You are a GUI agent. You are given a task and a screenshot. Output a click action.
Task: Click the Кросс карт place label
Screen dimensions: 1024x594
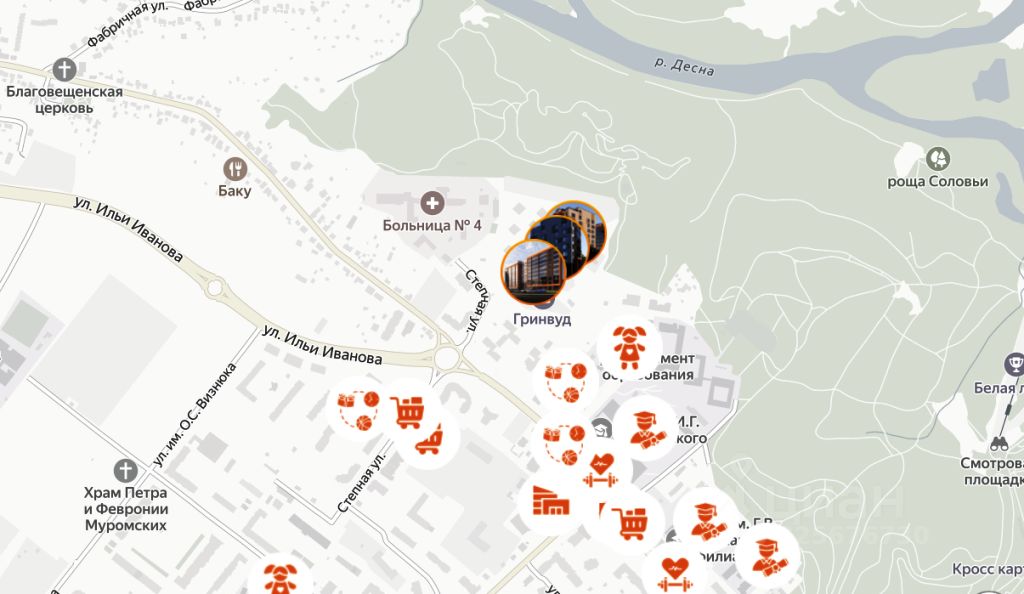coord(987,569)
